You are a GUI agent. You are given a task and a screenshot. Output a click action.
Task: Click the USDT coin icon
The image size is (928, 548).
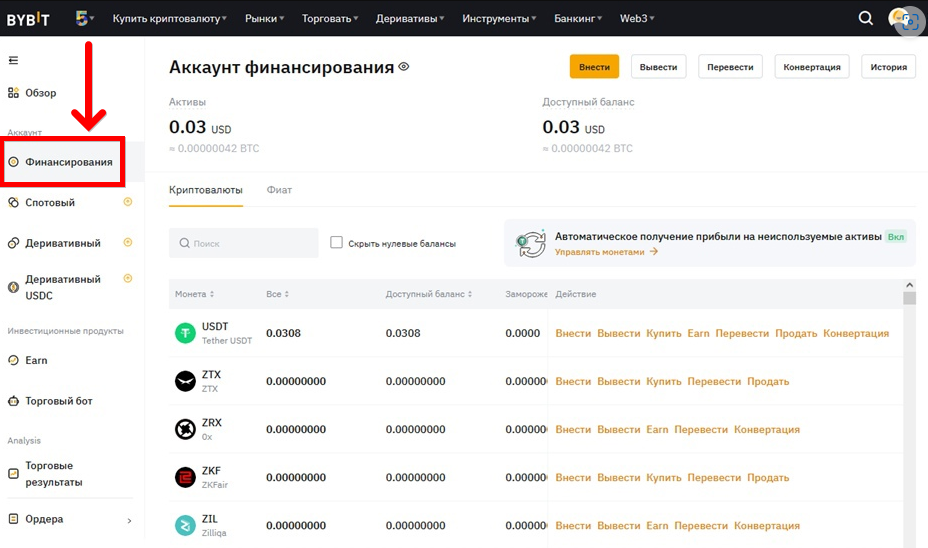[185, 333]
